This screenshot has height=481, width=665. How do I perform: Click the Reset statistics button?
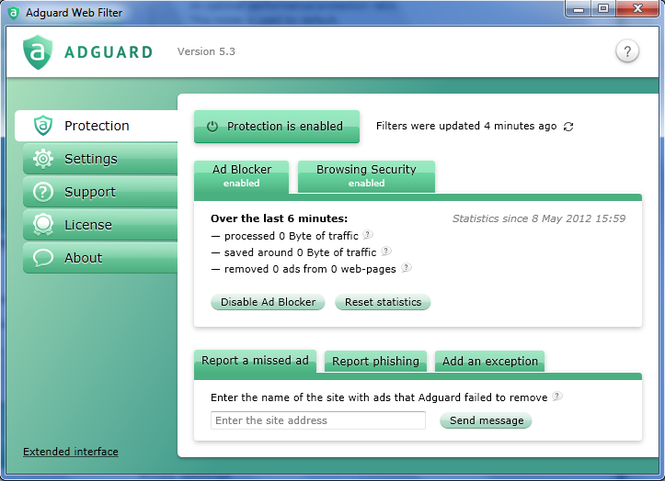click(383, 302)
